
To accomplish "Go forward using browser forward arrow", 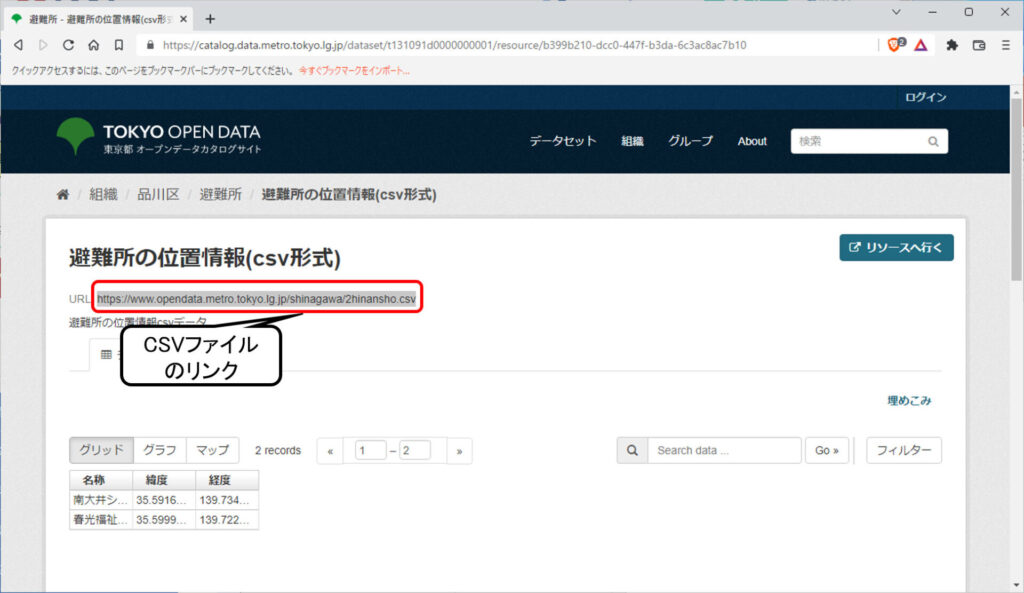I will point(43,45).
